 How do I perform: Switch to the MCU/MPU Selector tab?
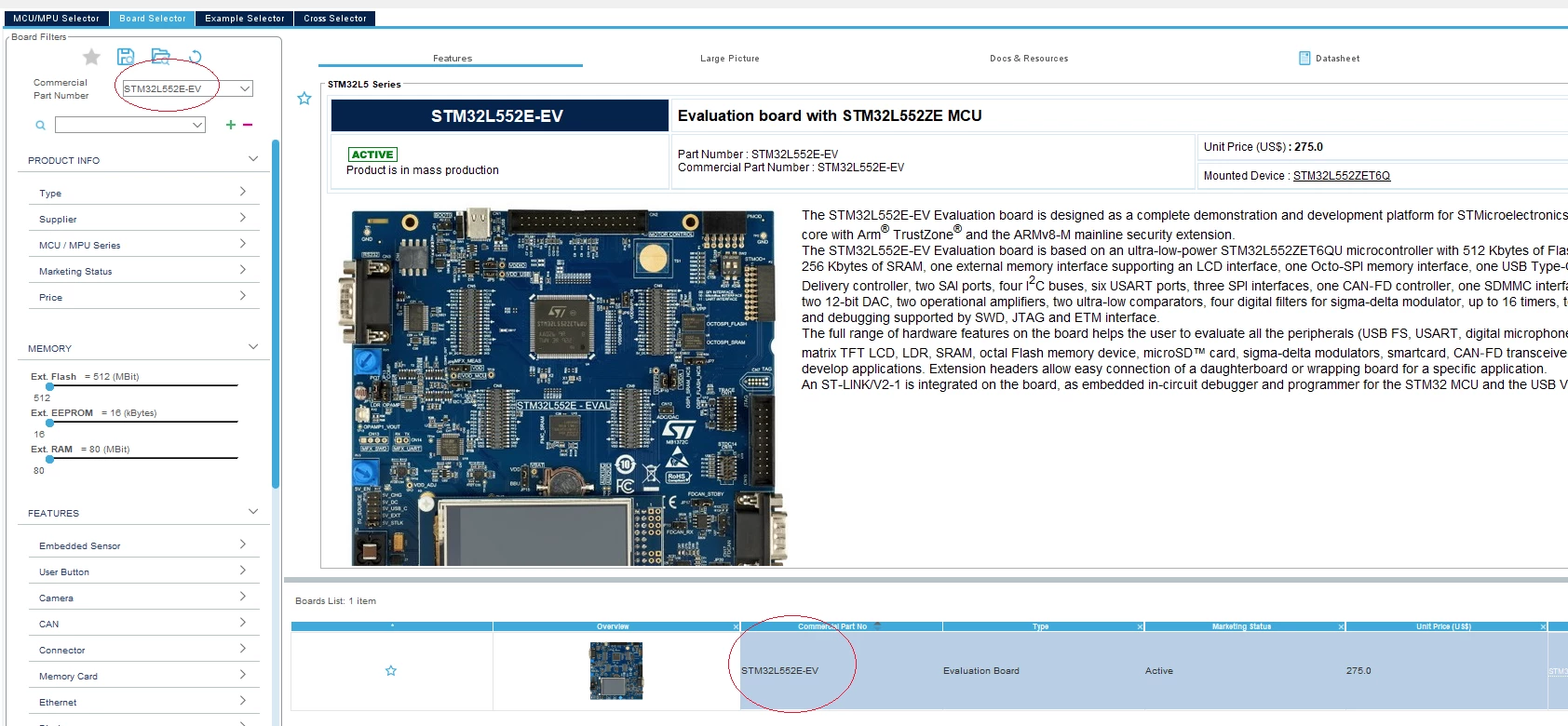(x=56, y=19)
